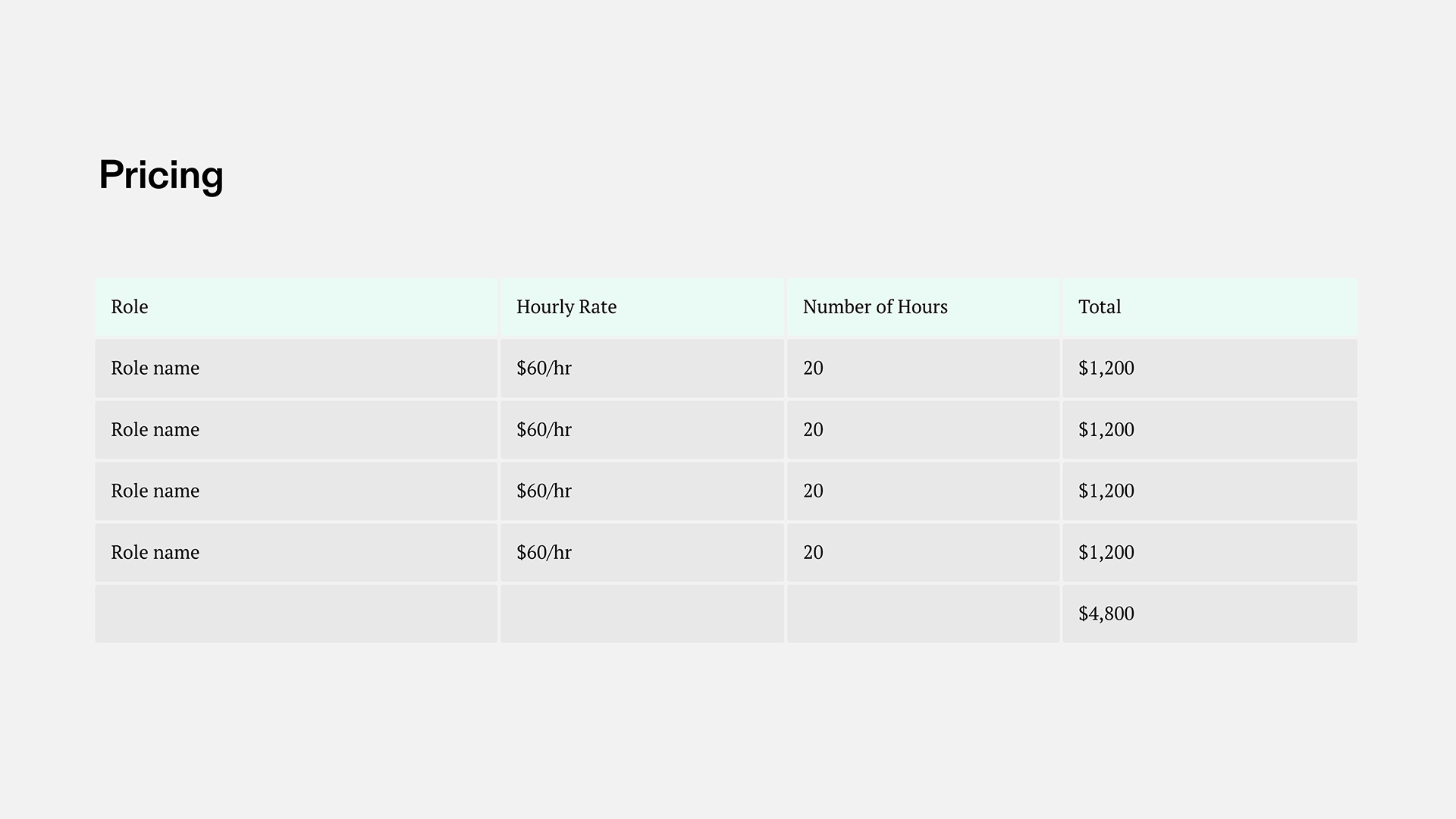The width and height of the screenshot is (1456, 819).
Task: Click the Number of Hours header
Action: pyautogui.click(x=874, y=307)
